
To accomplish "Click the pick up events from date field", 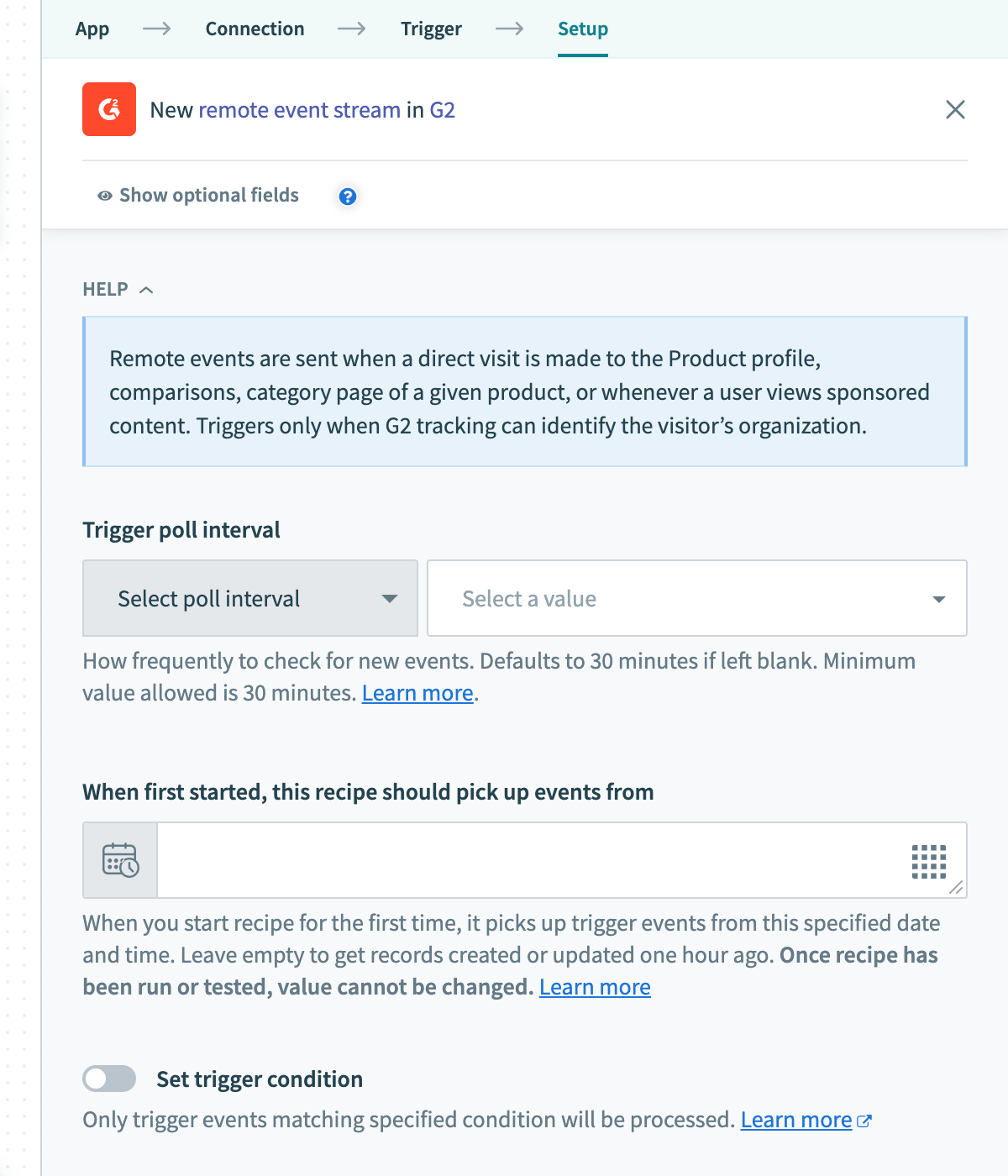I will pyautogui.click(x=529, y=860).
